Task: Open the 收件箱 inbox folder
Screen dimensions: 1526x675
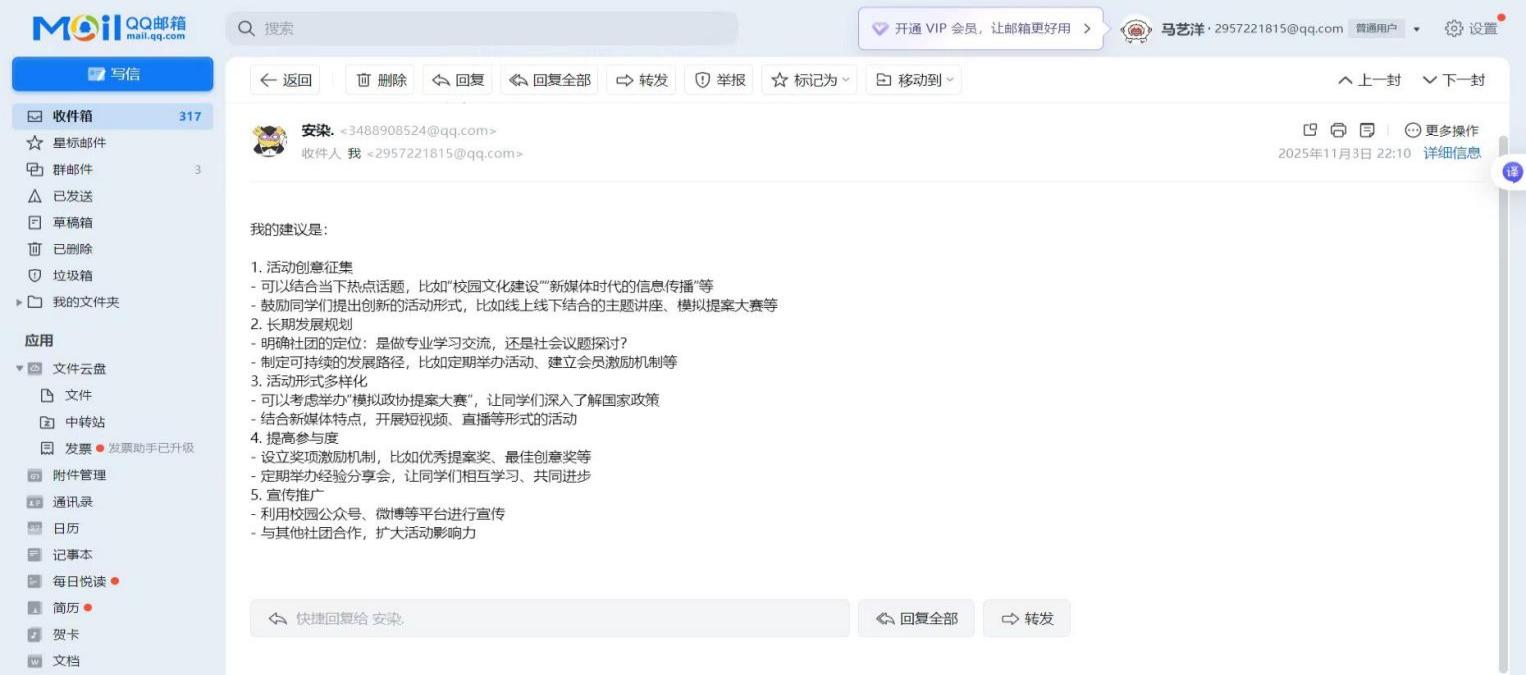Action: click(72, 116)
